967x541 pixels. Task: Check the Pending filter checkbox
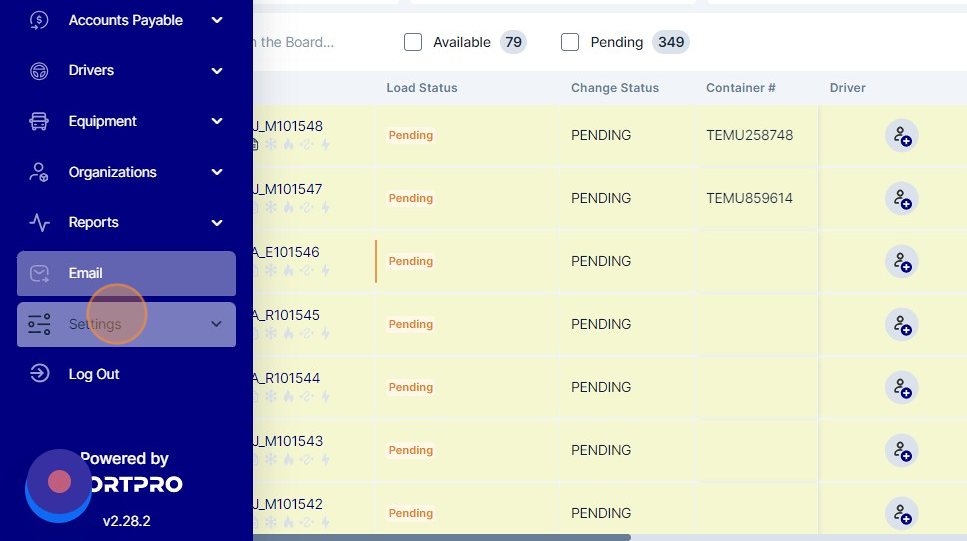[570, 42]
